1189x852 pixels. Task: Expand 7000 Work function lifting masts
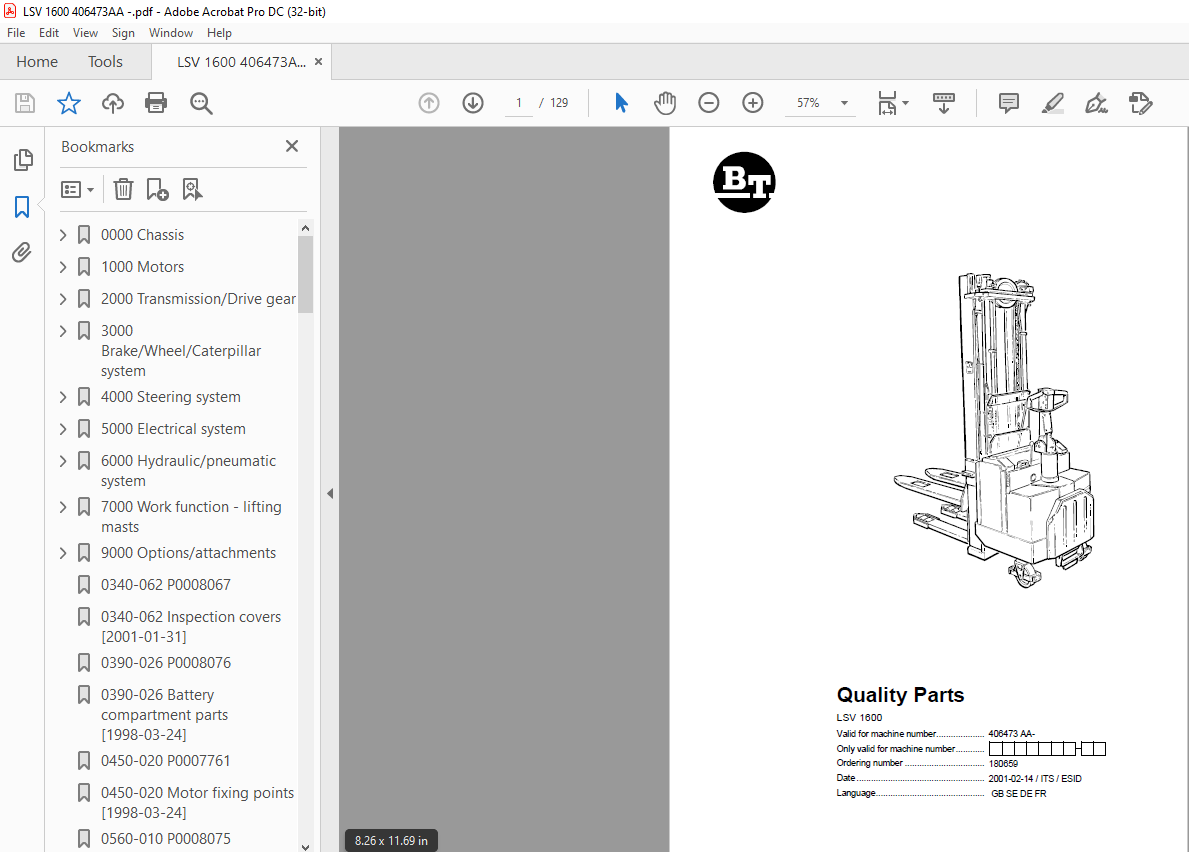63,506
